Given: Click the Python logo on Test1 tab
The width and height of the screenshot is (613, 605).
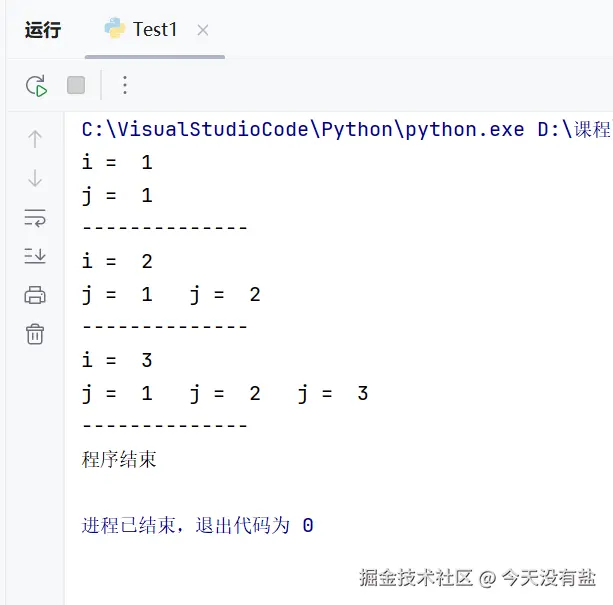Looking at the screenshot, I should click(x=115, y=29).
